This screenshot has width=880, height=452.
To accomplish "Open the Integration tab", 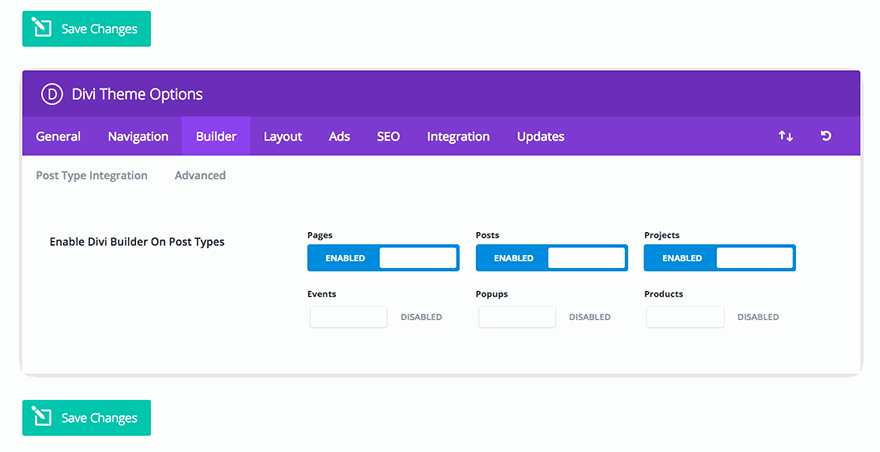I will pos(458,136).
